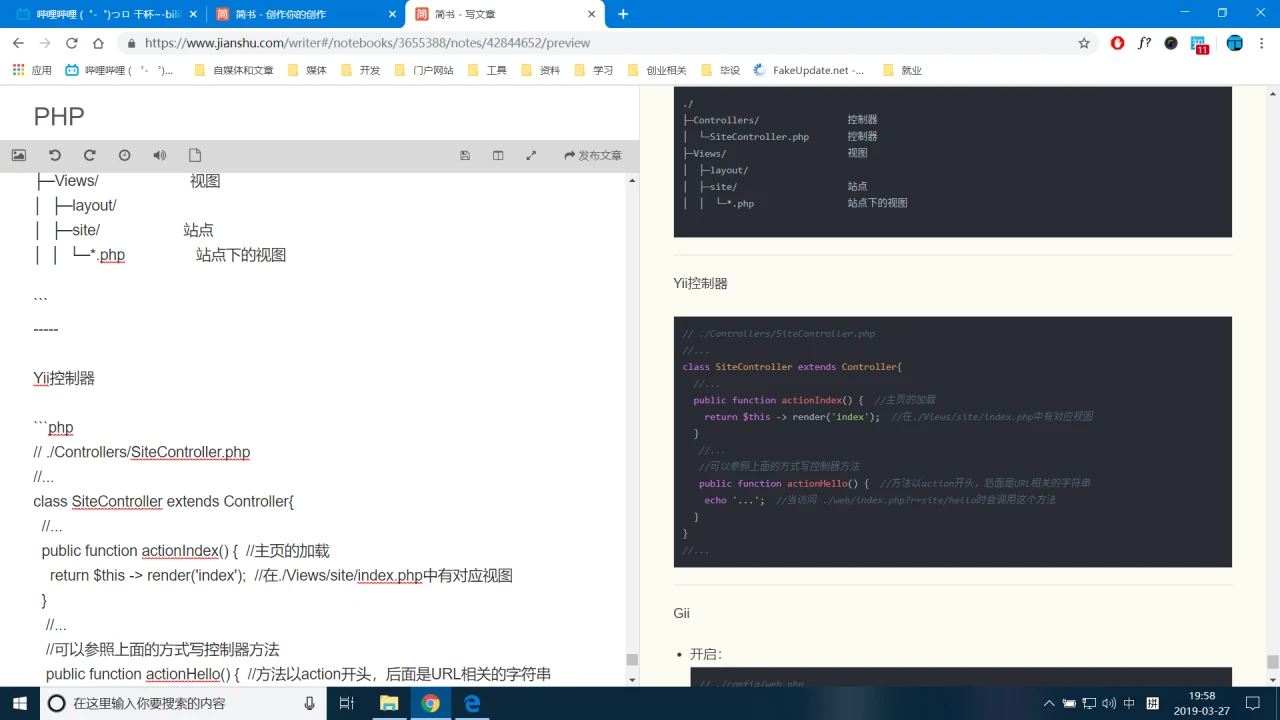View site info via the padlock icon

131,43
